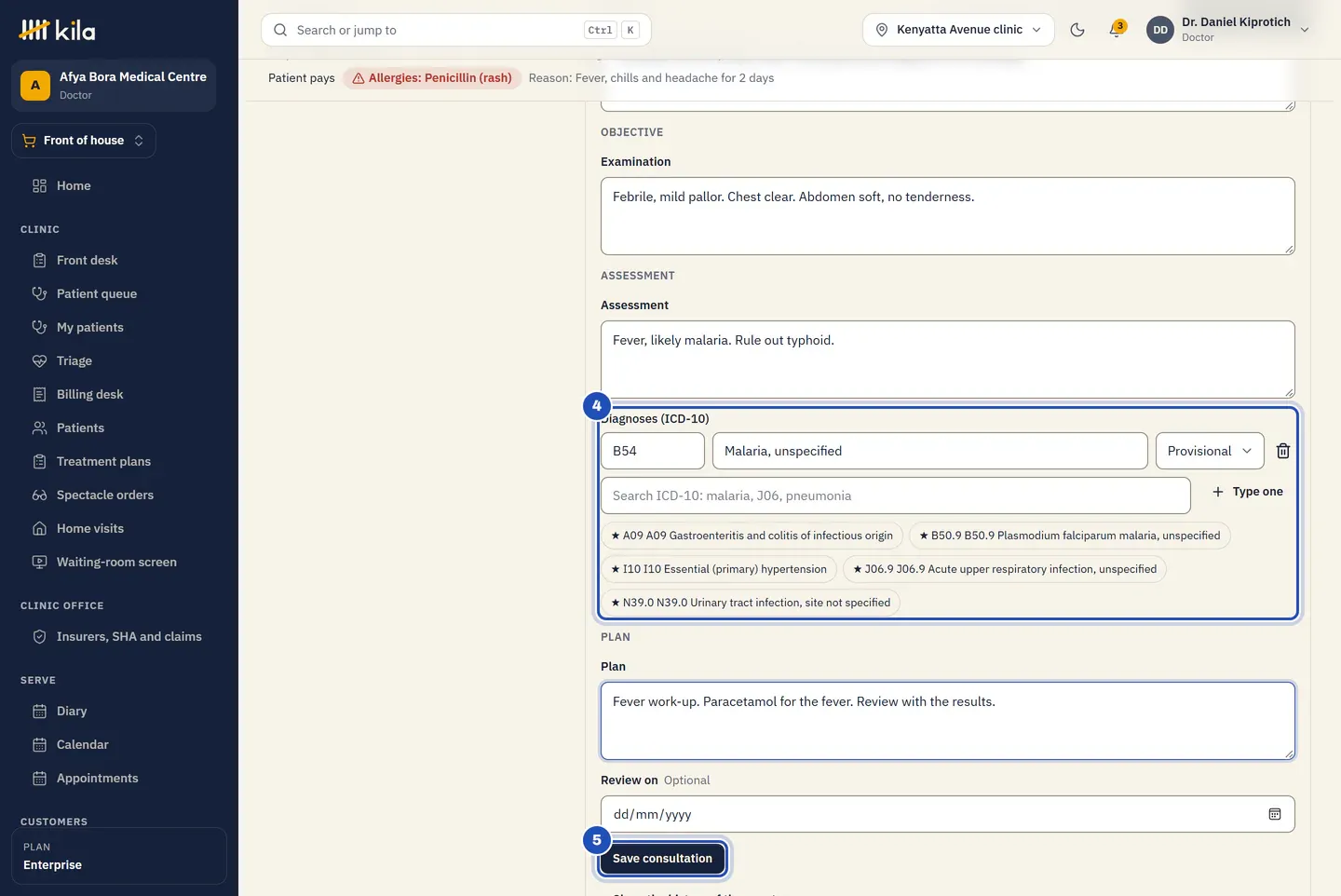Edit the Plan text area
The height and width of the screenshot is (896, 1341).
pos(948,721)
